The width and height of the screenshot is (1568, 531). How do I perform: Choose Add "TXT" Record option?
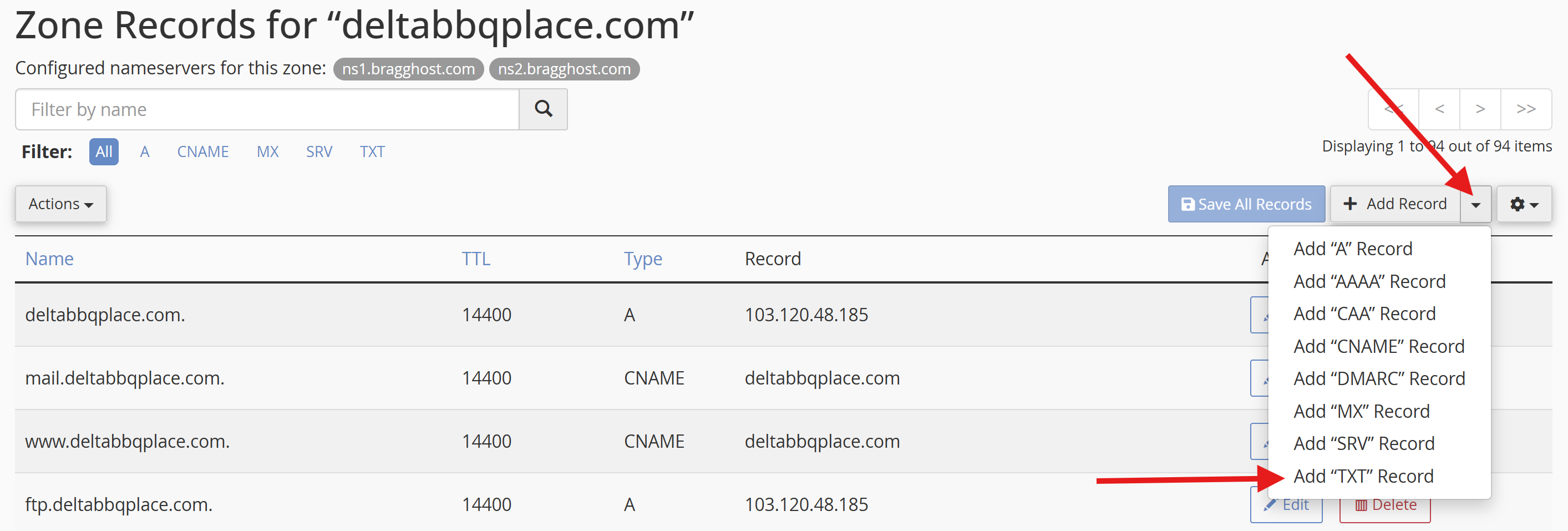(x=1363, y=476)
